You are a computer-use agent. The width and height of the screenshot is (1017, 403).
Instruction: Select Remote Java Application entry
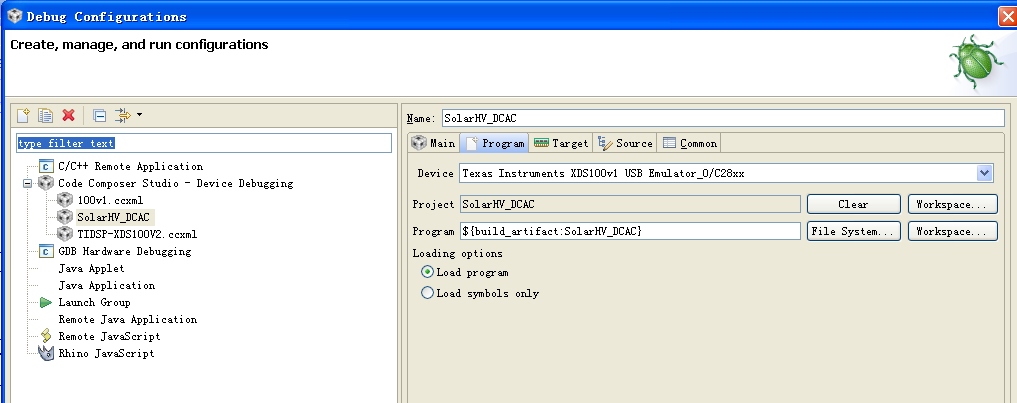[x=127, y=319]
